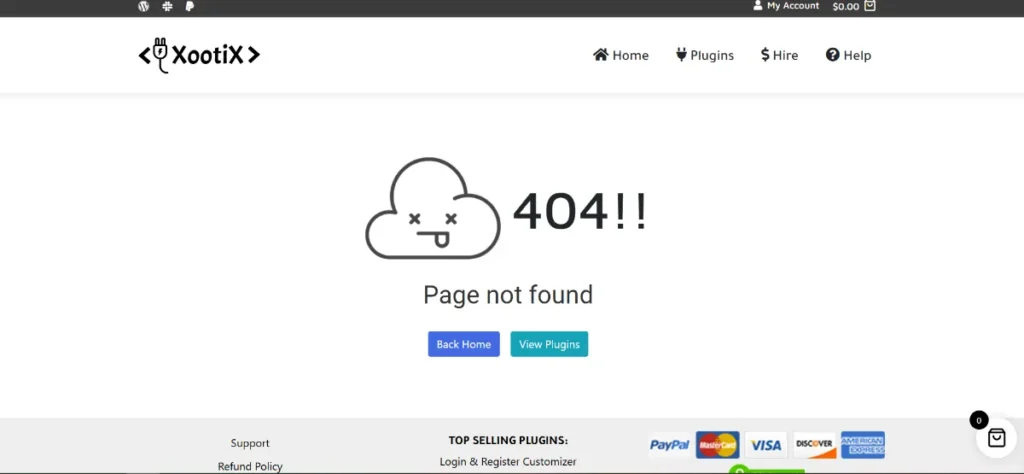The image size is (1024, 474).
Task: Click the Back Home button
Action: pyautogui.click(x=464, y=344)
